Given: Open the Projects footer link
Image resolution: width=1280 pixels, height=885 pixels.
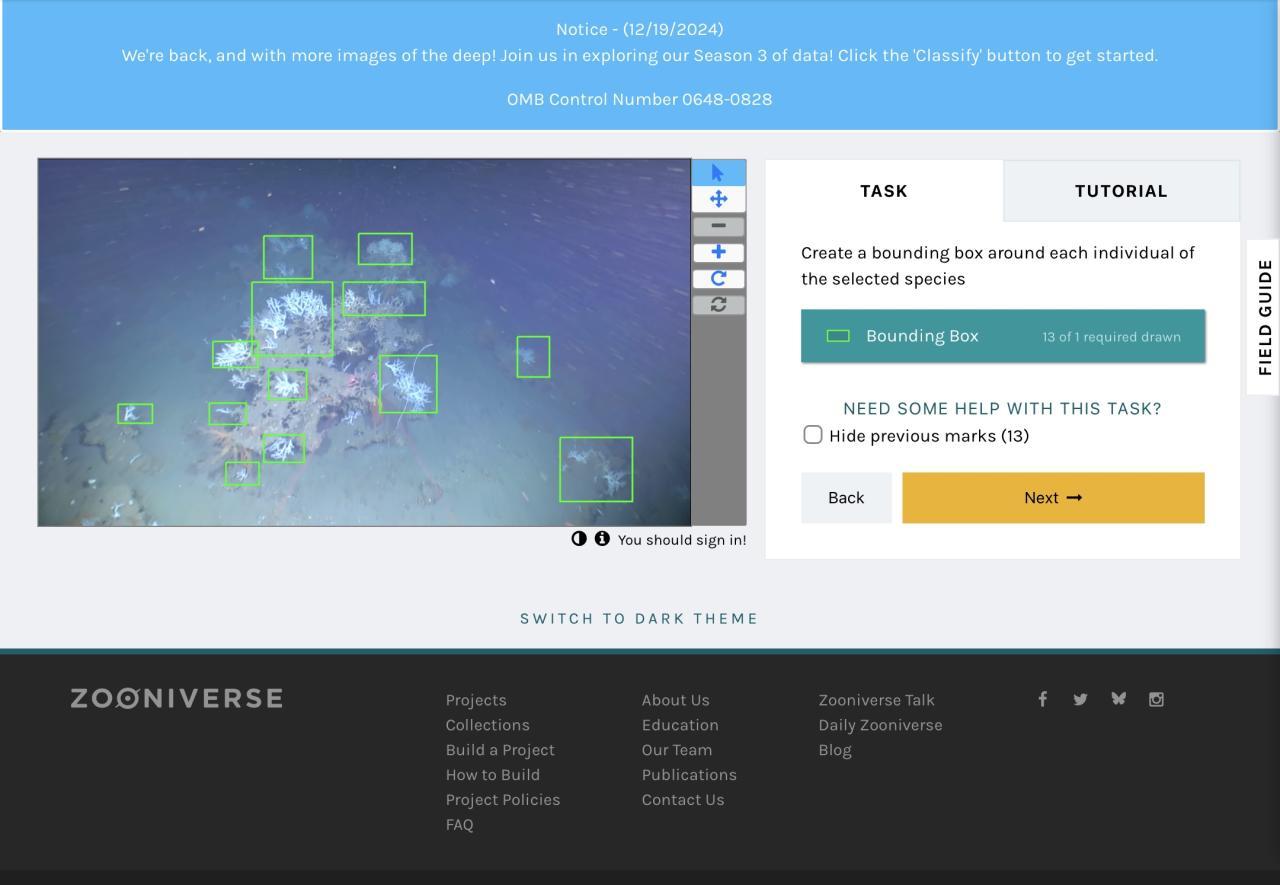Looking at the screenshot, I should (476, 700).
